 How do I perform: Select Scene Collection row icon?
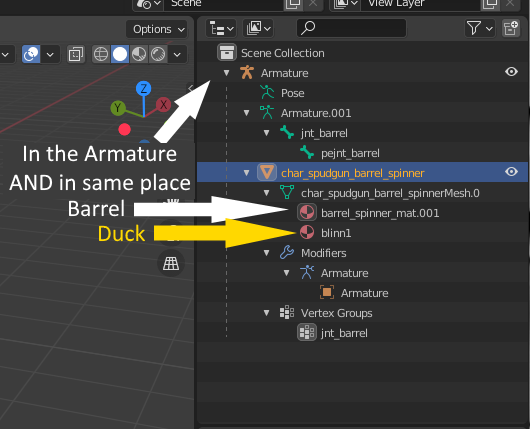tap(227, 52)
